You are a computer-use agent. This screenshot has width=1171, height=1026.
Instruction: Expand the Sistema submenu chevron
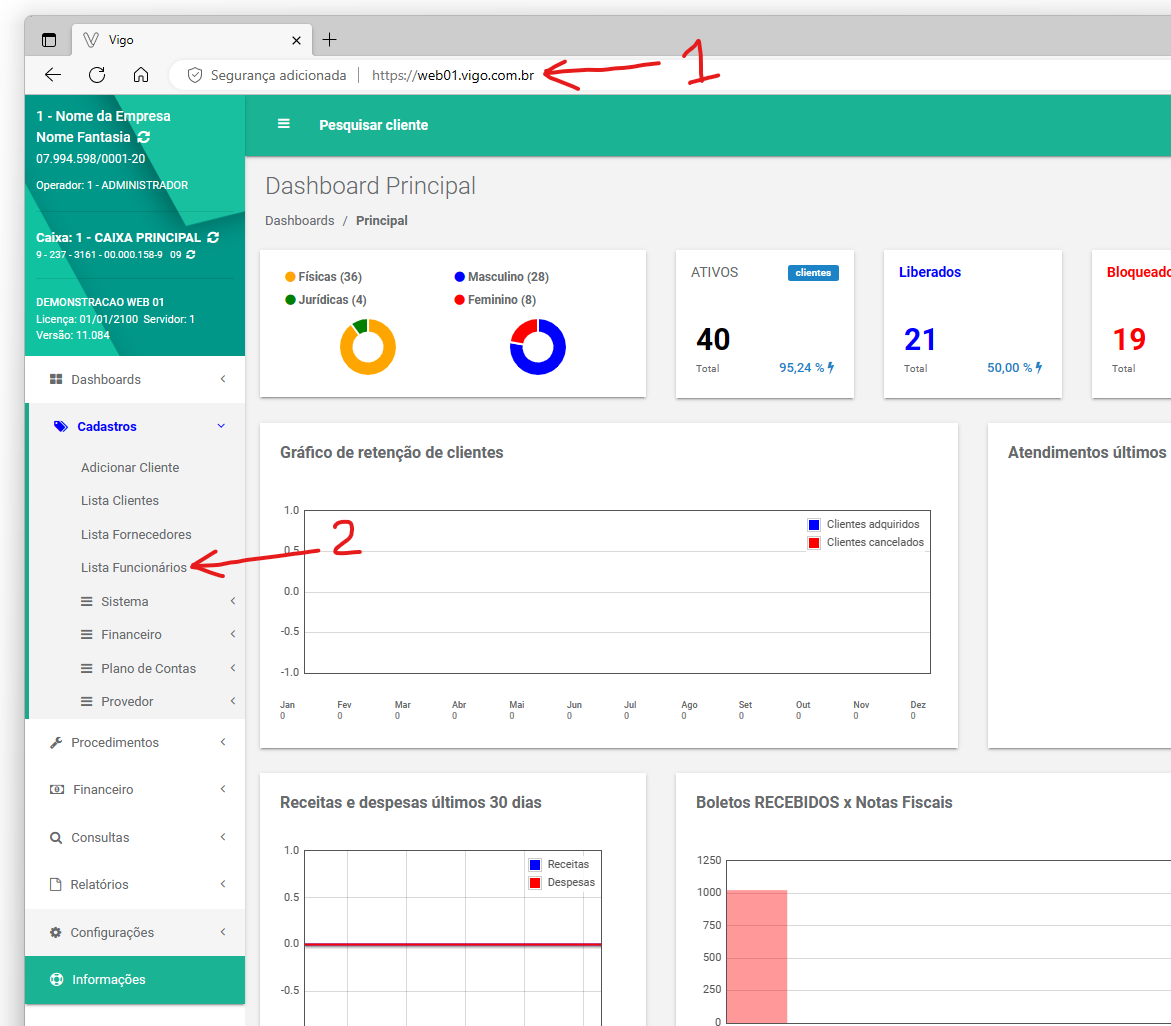(x=233, y=601)
